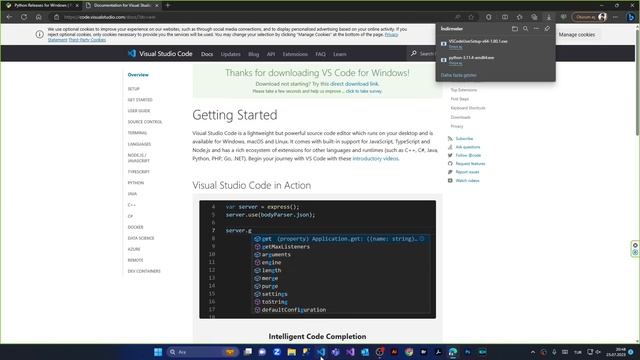Expand the PYTHON sidebar section

[x=136, y=183]
